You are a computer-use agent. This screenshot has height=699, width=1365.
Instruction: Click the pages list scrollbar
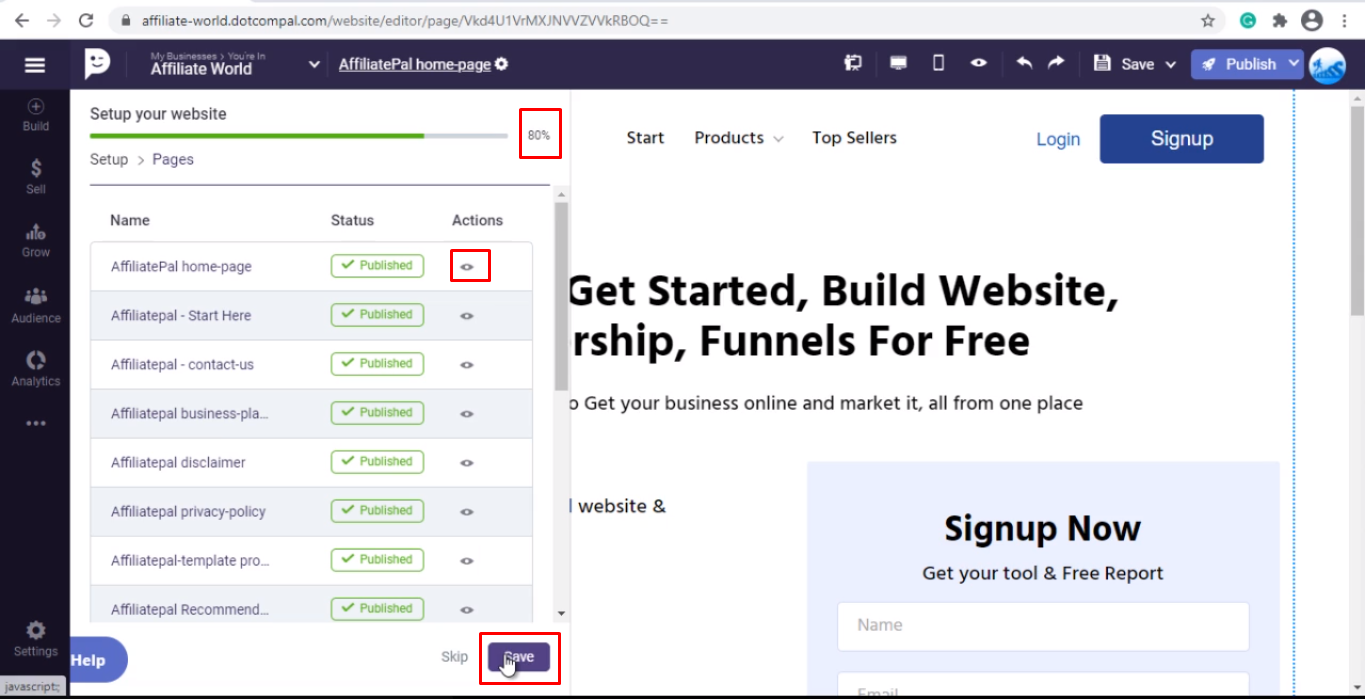point(561,297)
